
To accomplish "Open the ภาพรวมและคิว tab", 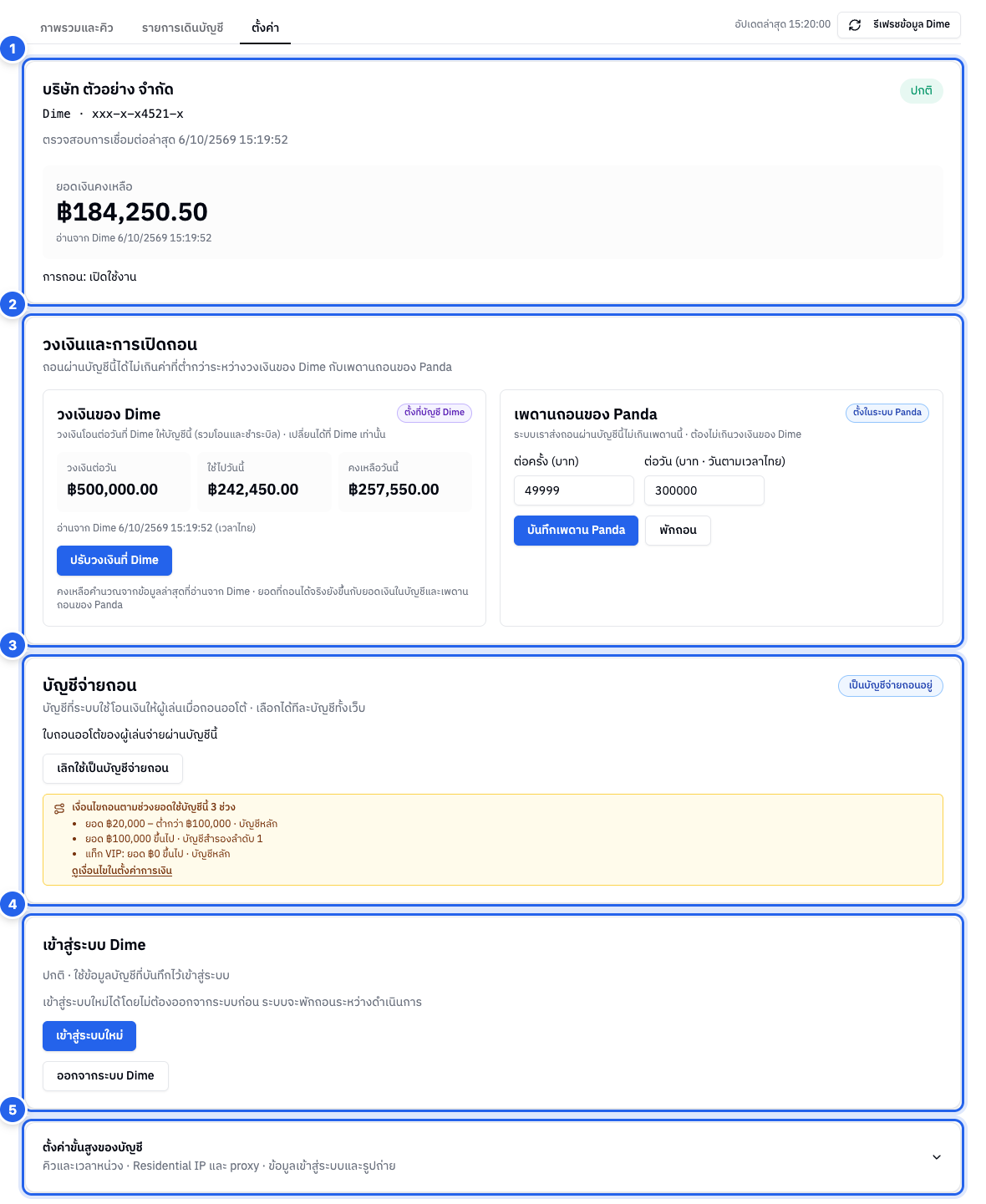I will pyautogui.click(x=77, y=28).
